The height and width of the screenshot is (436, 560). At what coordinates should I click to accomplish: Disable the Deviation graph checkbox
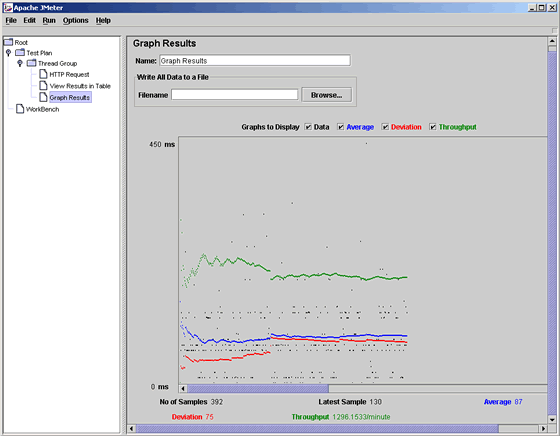[385, 127]
